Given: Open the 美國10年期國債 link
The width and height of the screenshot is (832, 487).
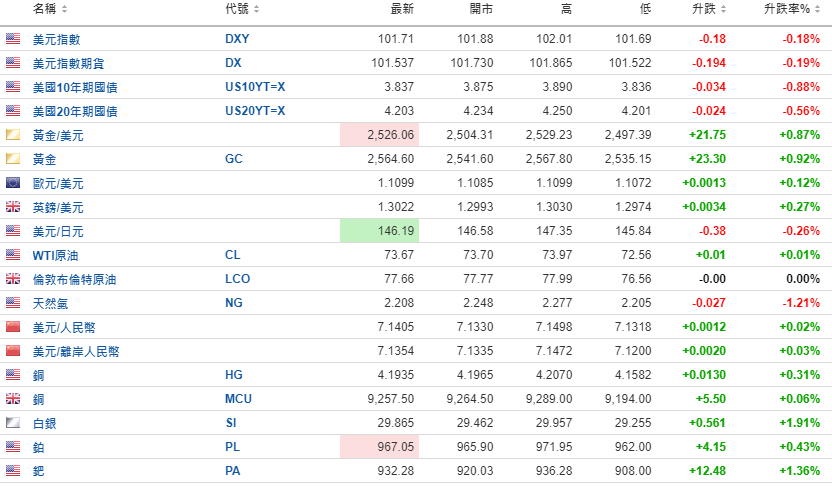Looking at the screenshot, I should pyautogui.click(x=75, y=87).
